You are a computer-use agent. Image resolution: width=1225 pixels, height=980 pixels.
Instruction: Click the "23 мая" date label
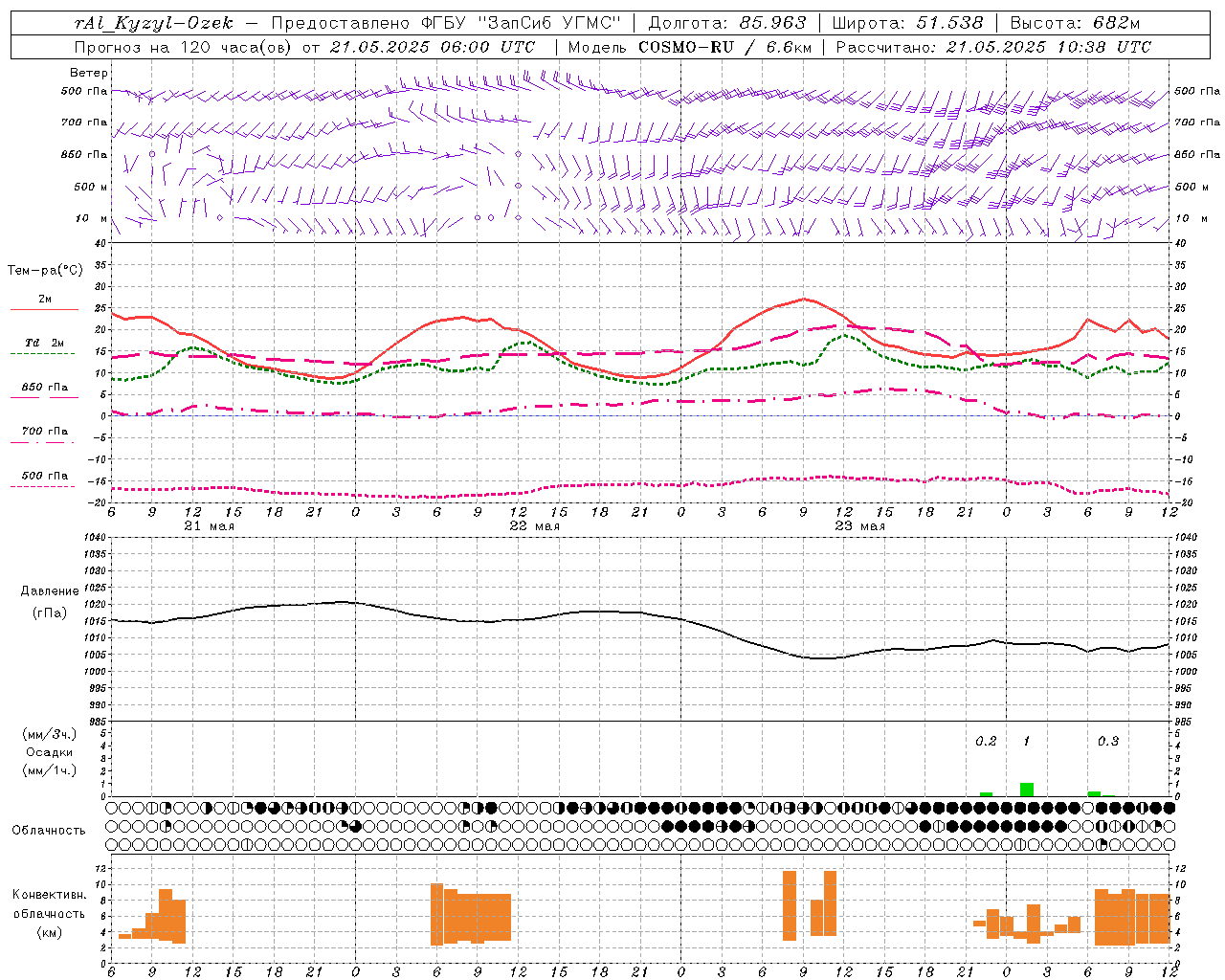pyautogui.click(x=859, y=526)
